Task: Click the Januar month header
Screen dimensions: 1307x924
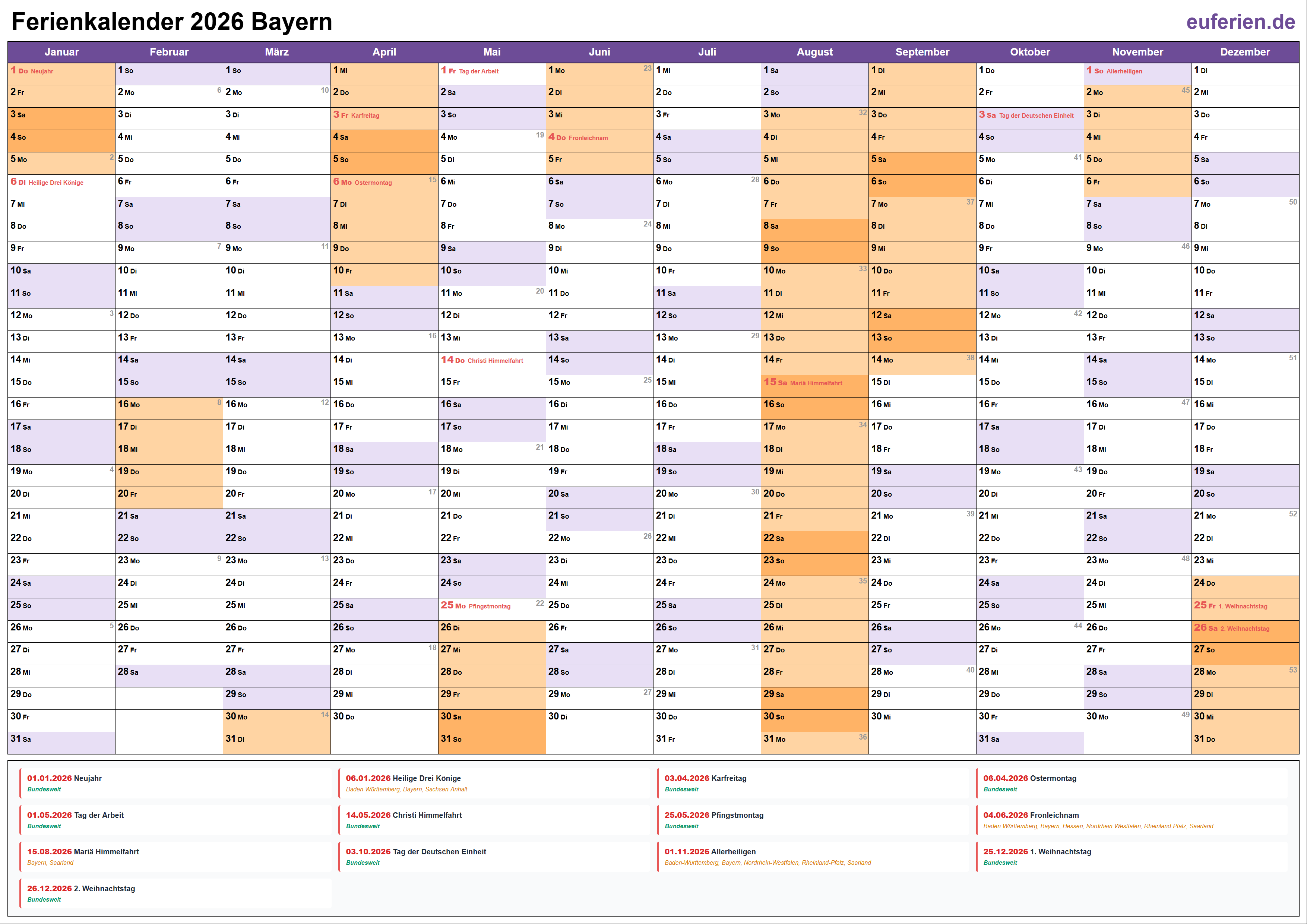Action: click(61, 52)
